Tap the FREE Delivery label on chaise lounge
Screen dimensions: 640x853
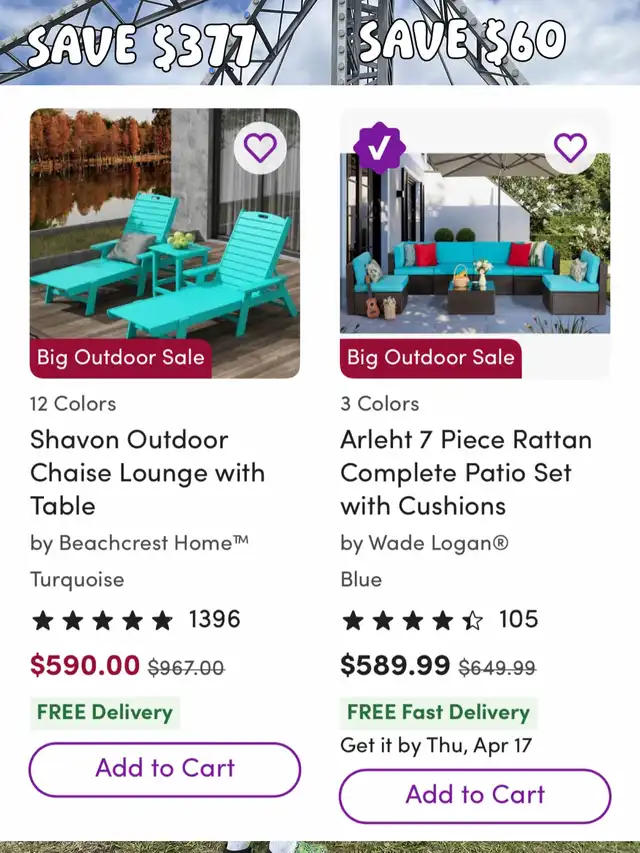[105, 712]
